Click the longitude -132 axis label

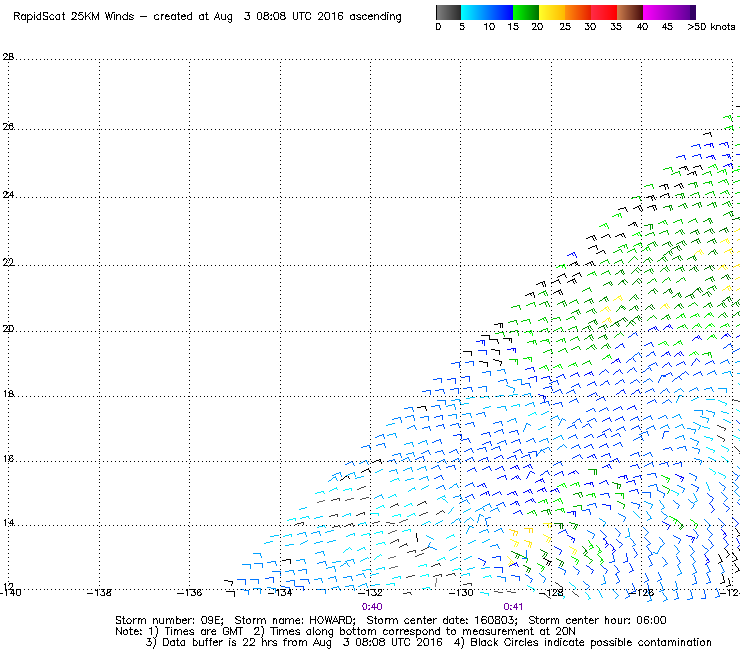coord(370,592)
